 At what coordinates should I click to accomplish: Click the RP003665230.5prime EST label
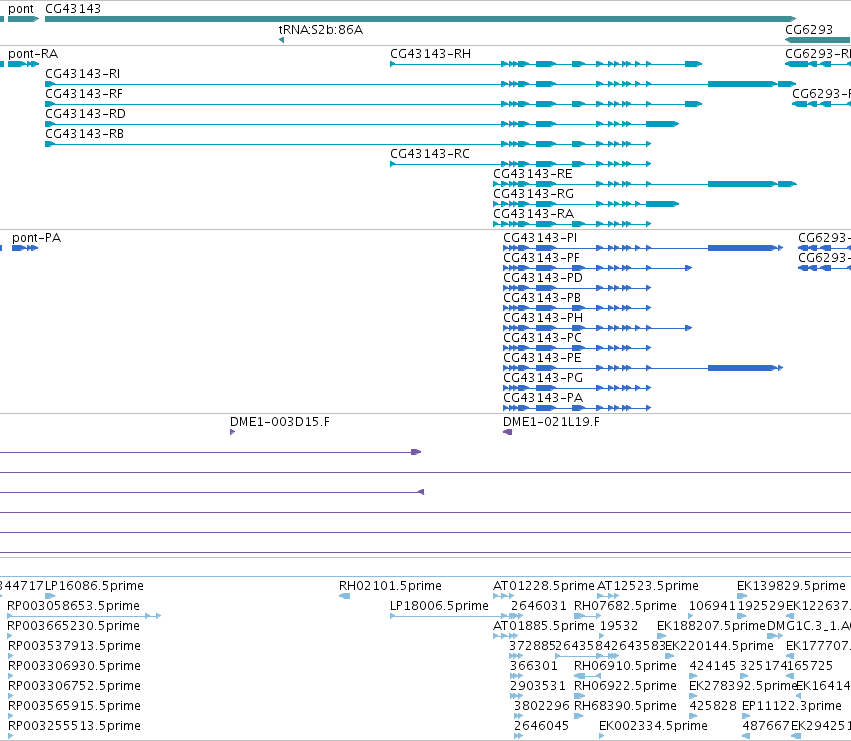coord(73,626)
